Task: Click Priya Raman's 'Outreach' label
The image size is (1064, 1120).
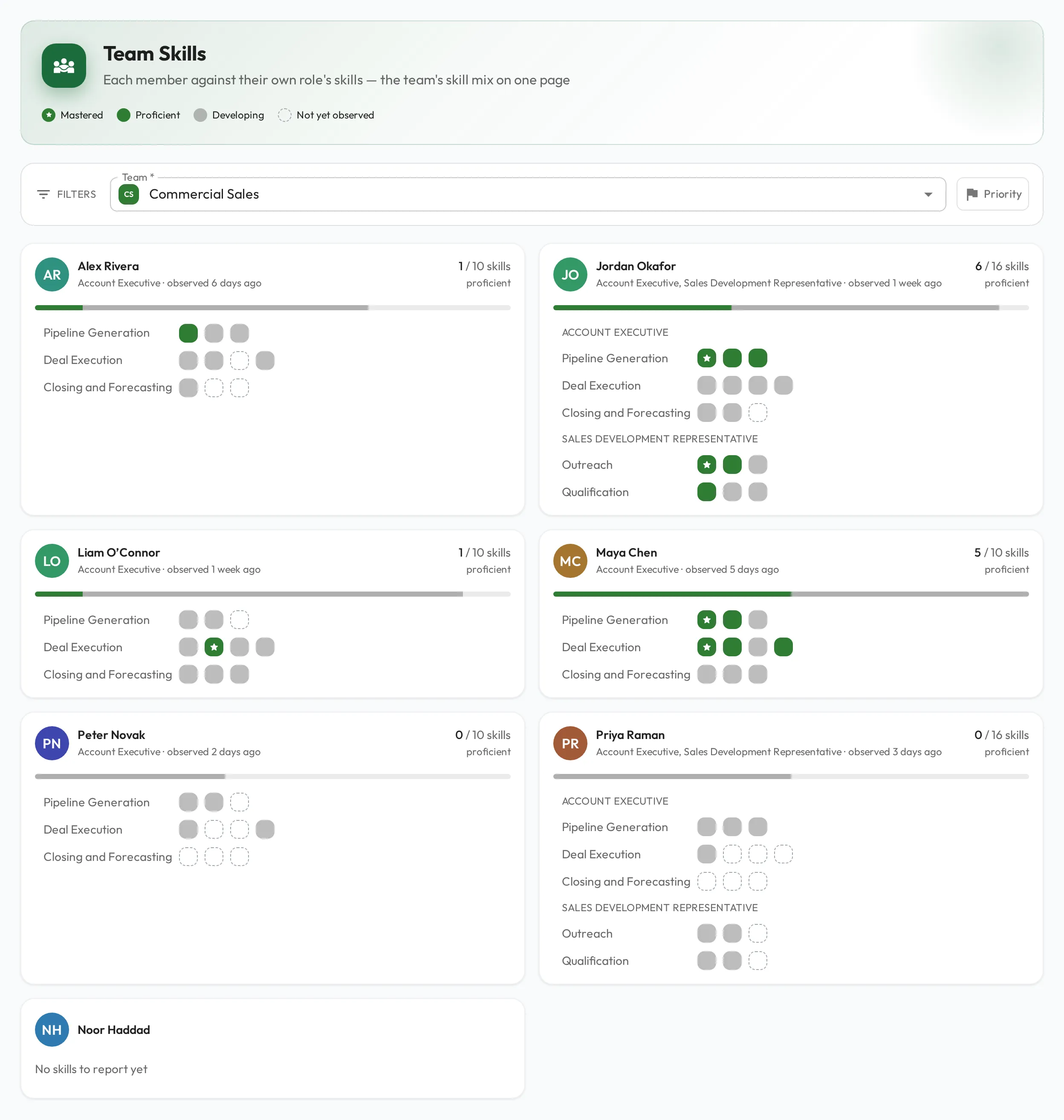Action: click(587, 934)
